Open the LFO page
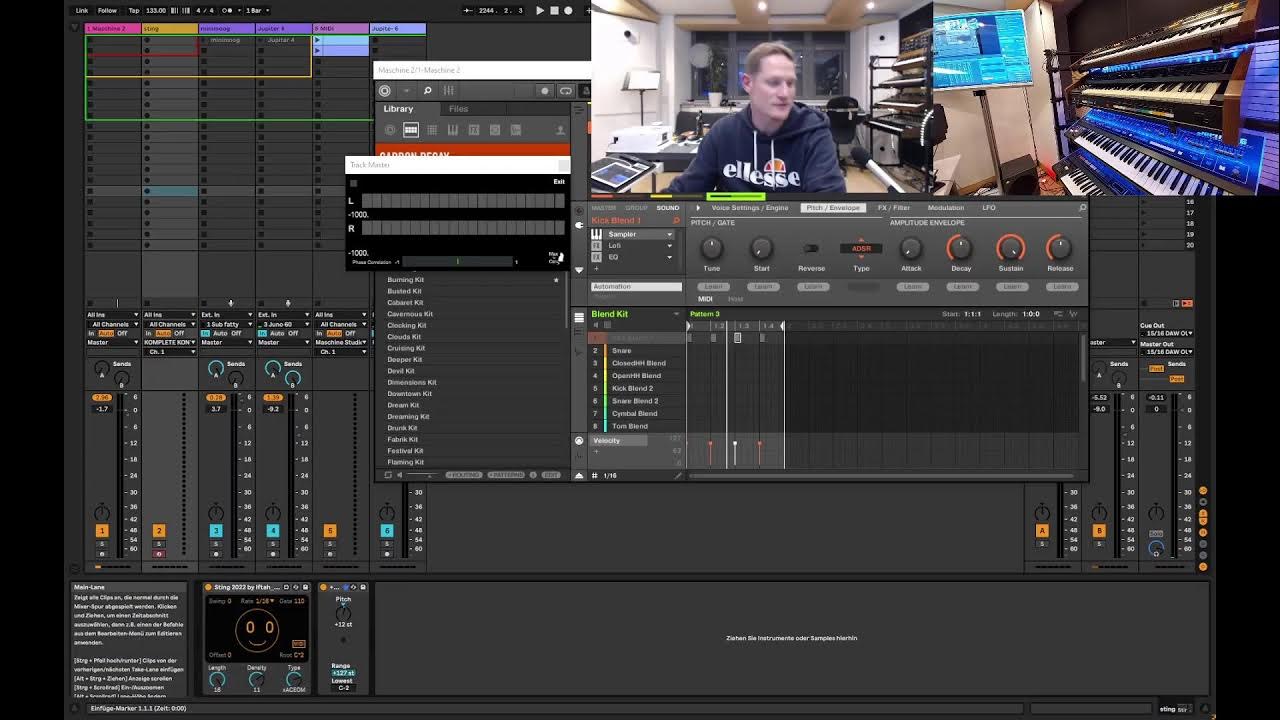The height and width of the screenshot is (720, 1280). coord(988,208)
